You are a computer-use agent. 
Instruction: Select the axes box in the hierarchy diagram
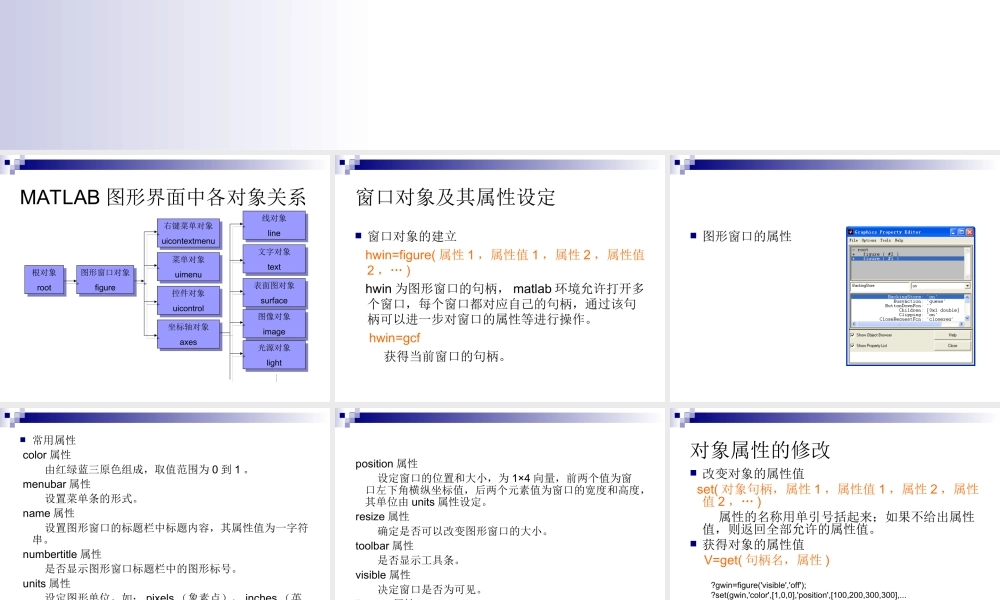pos(188,335)
